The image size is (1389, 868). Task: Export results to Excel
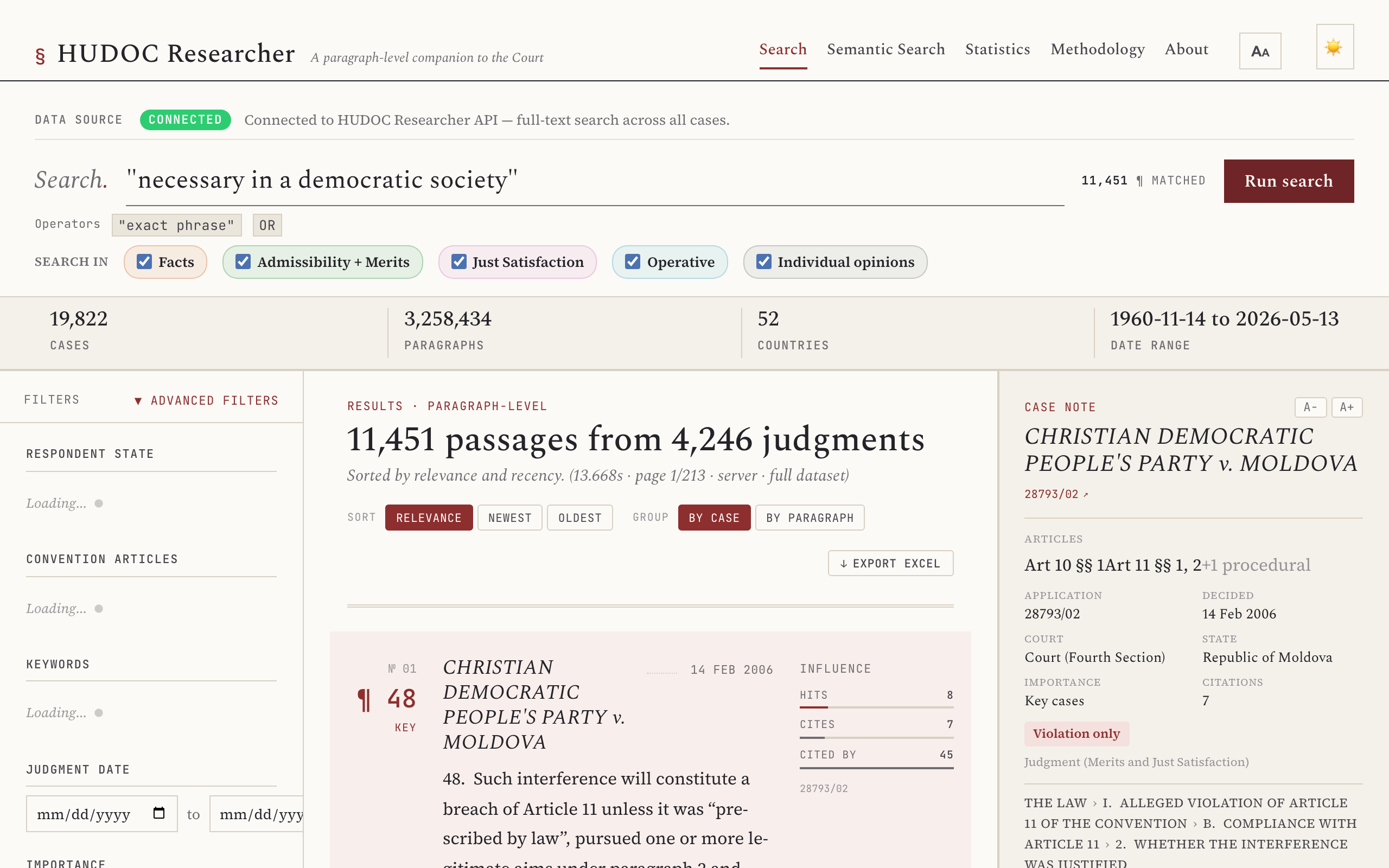pyautogui.click(x=890, y=563)
